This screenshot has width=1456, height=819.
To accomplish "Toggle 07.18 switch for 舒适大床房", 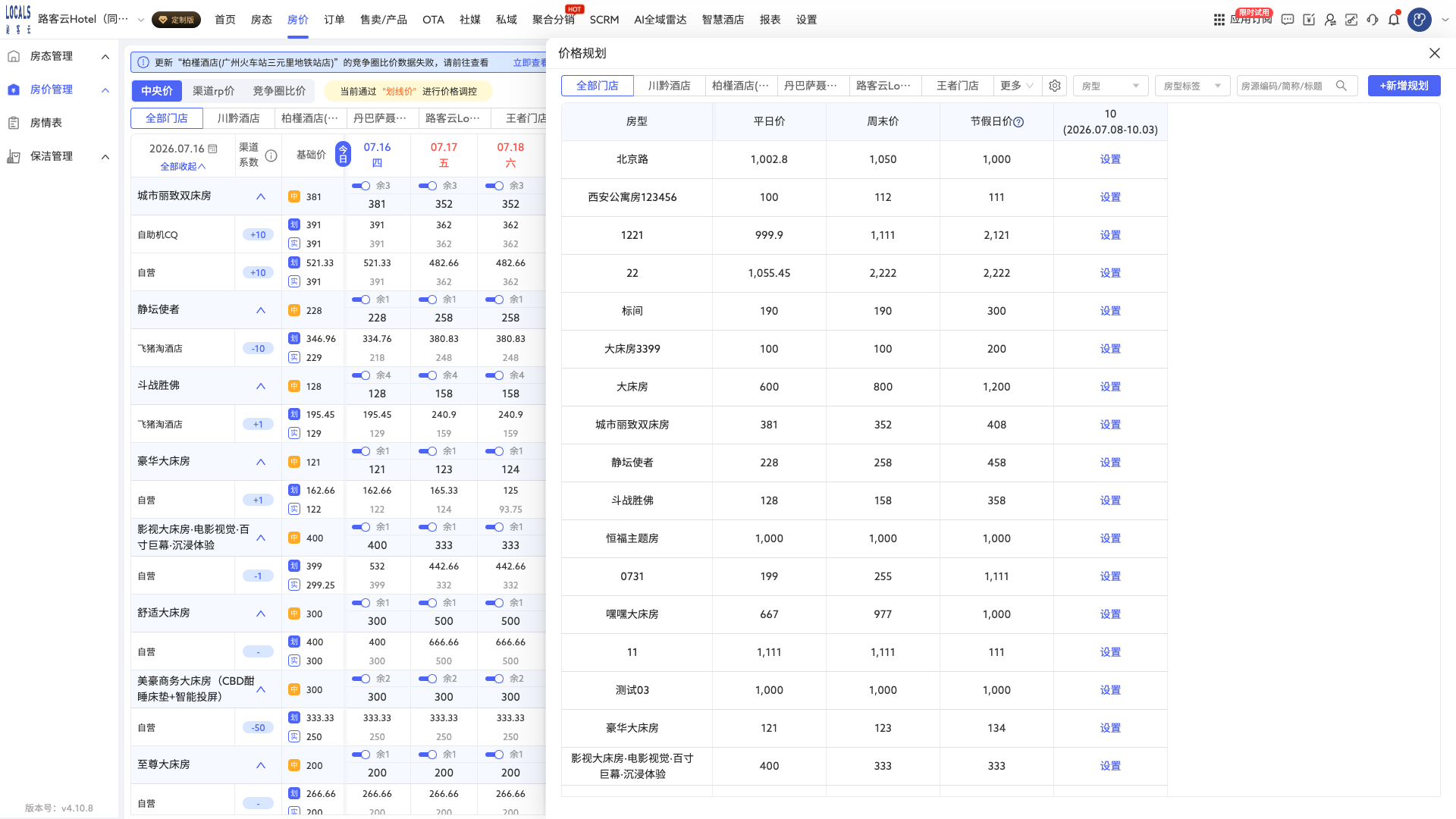I will tap(494, 603).
